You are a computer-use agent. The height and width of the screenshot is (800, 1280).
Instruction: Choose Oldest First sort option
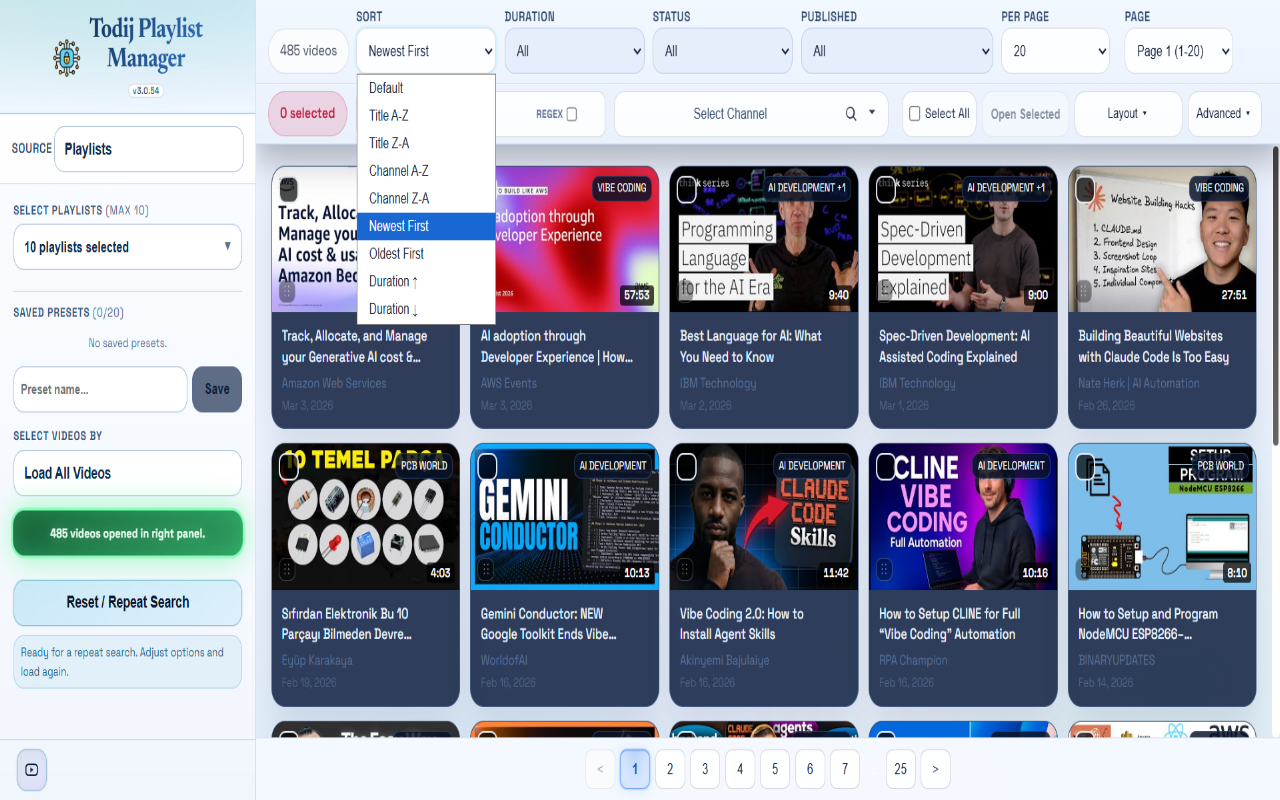point(426,254)
